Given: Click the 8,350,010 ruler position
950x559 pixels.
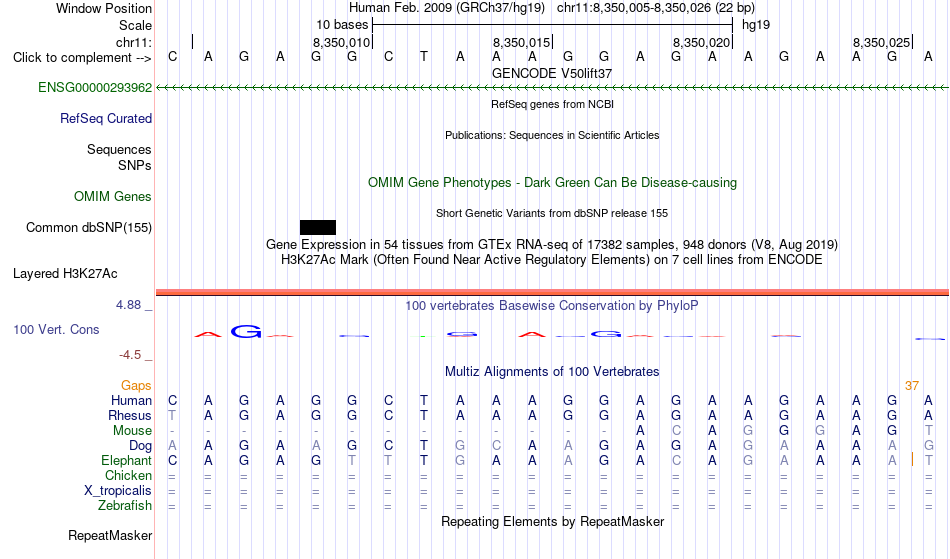Looking at the screenshot, I should [341, 42].
